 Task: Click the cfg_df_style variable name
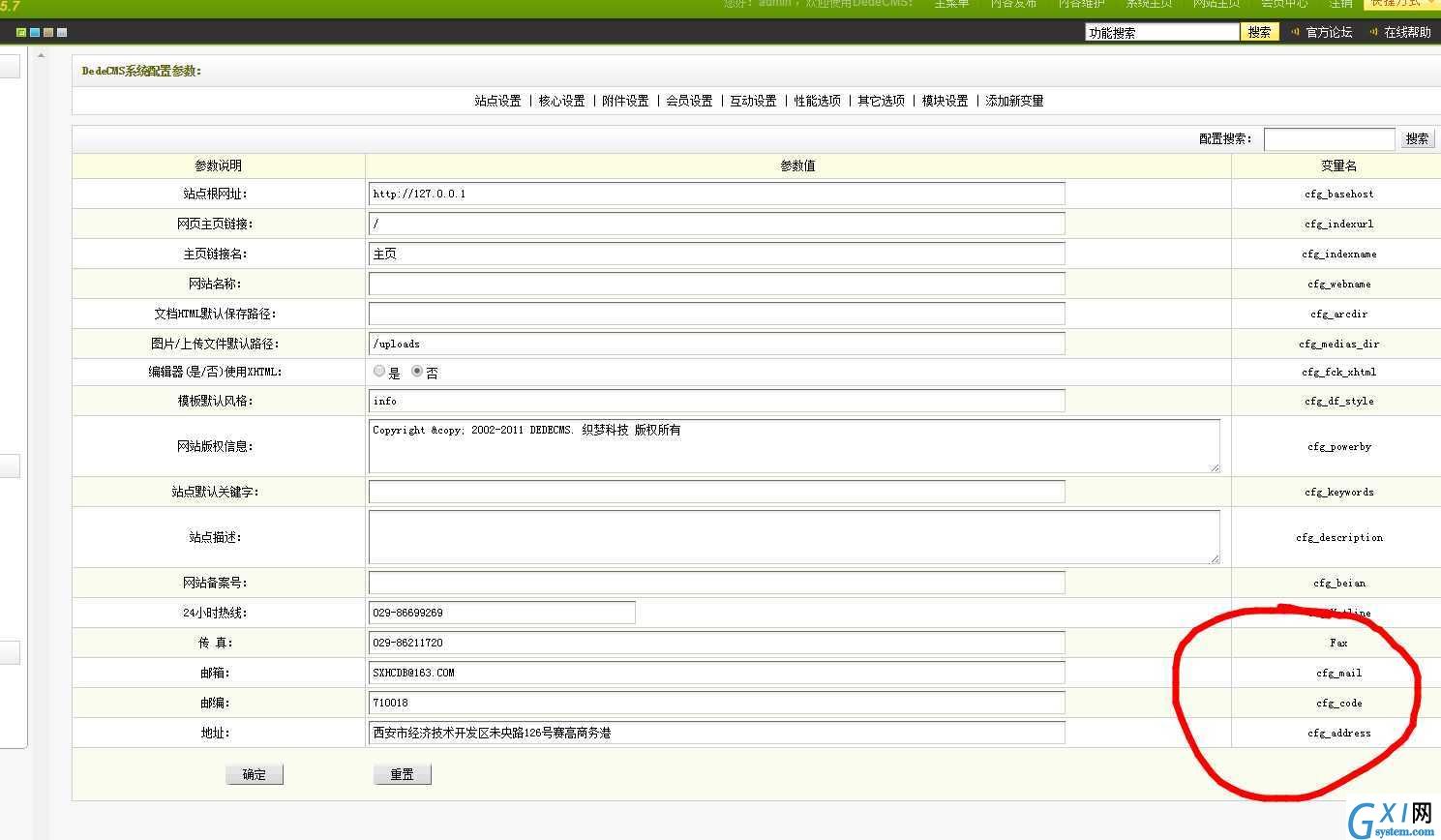pyautogui.click(x=1338, y=401)
